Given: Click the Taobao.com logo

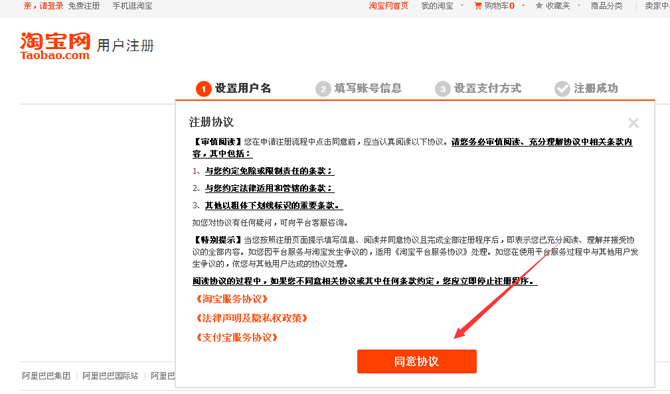Looking at the screenshot, I should click(x=55, y=46).
